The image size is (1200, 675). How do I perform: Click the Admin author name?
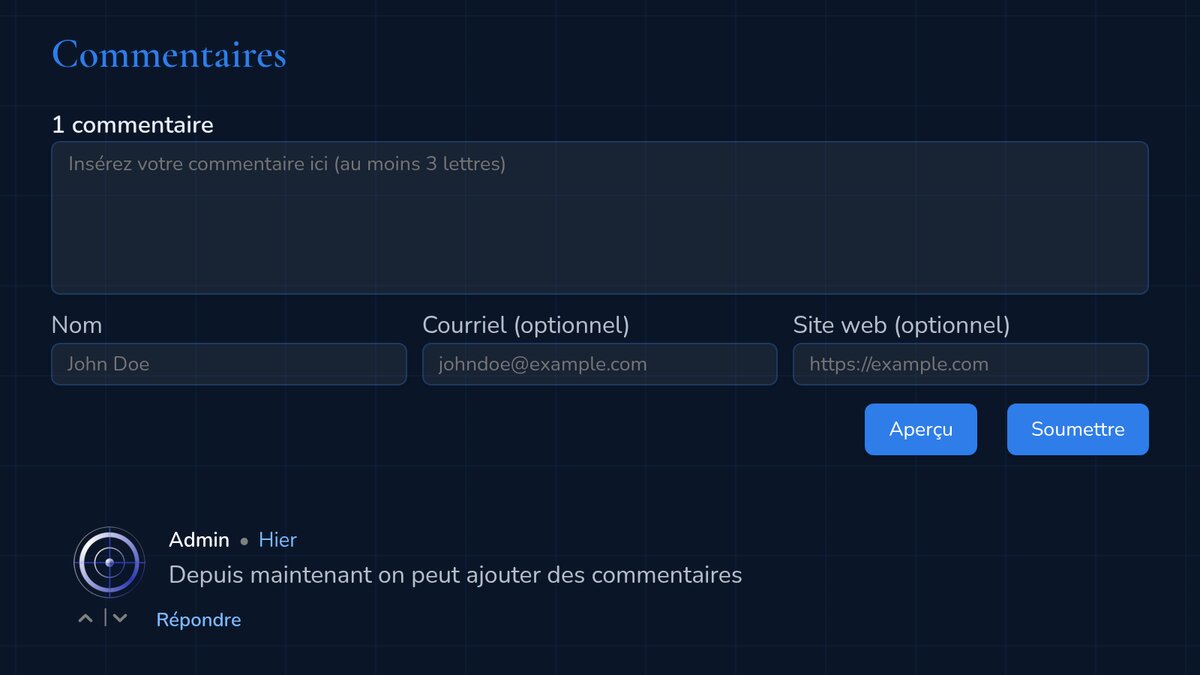pos(199,540)
